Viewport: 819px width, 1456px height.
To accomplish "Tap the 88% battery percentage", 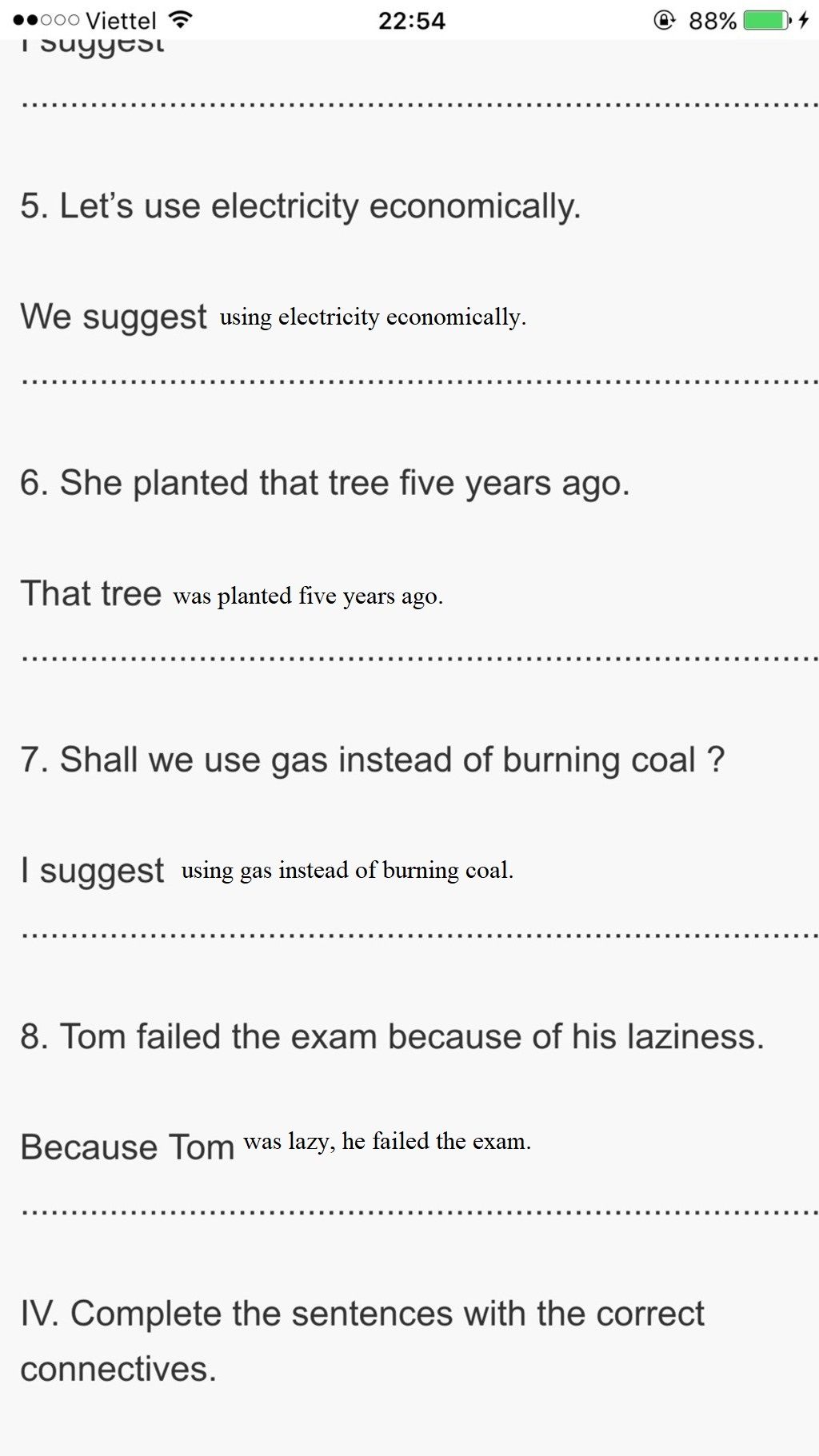I will 712,20.
